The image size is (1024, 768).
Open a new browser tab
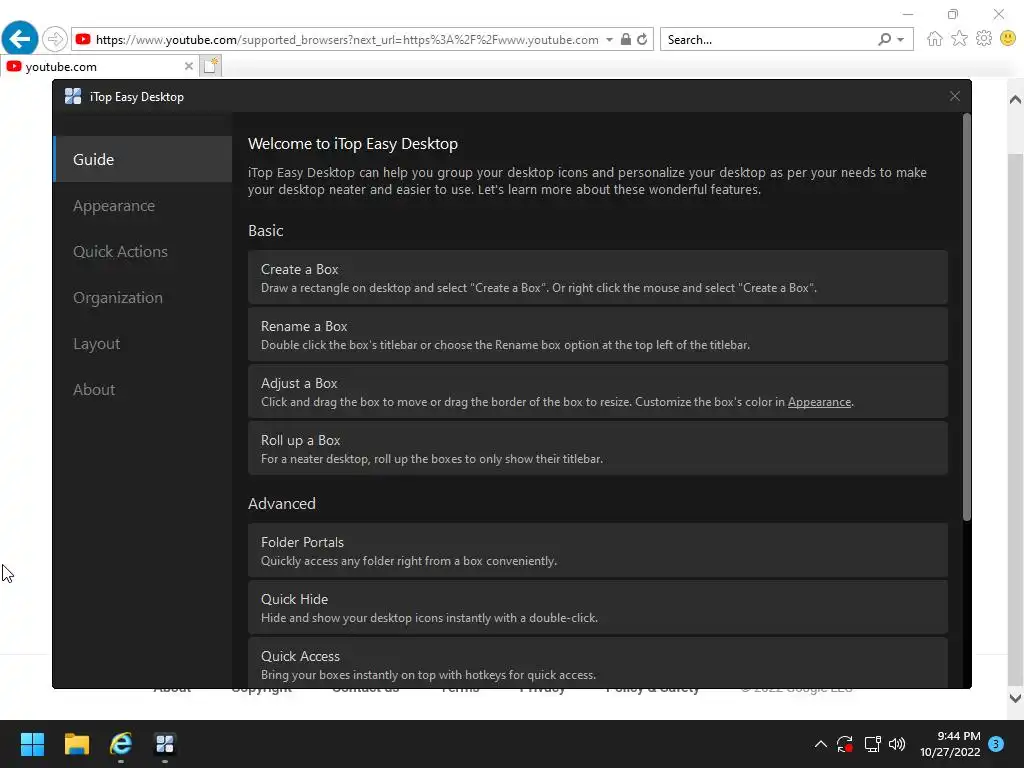click(x=211, y=66)
